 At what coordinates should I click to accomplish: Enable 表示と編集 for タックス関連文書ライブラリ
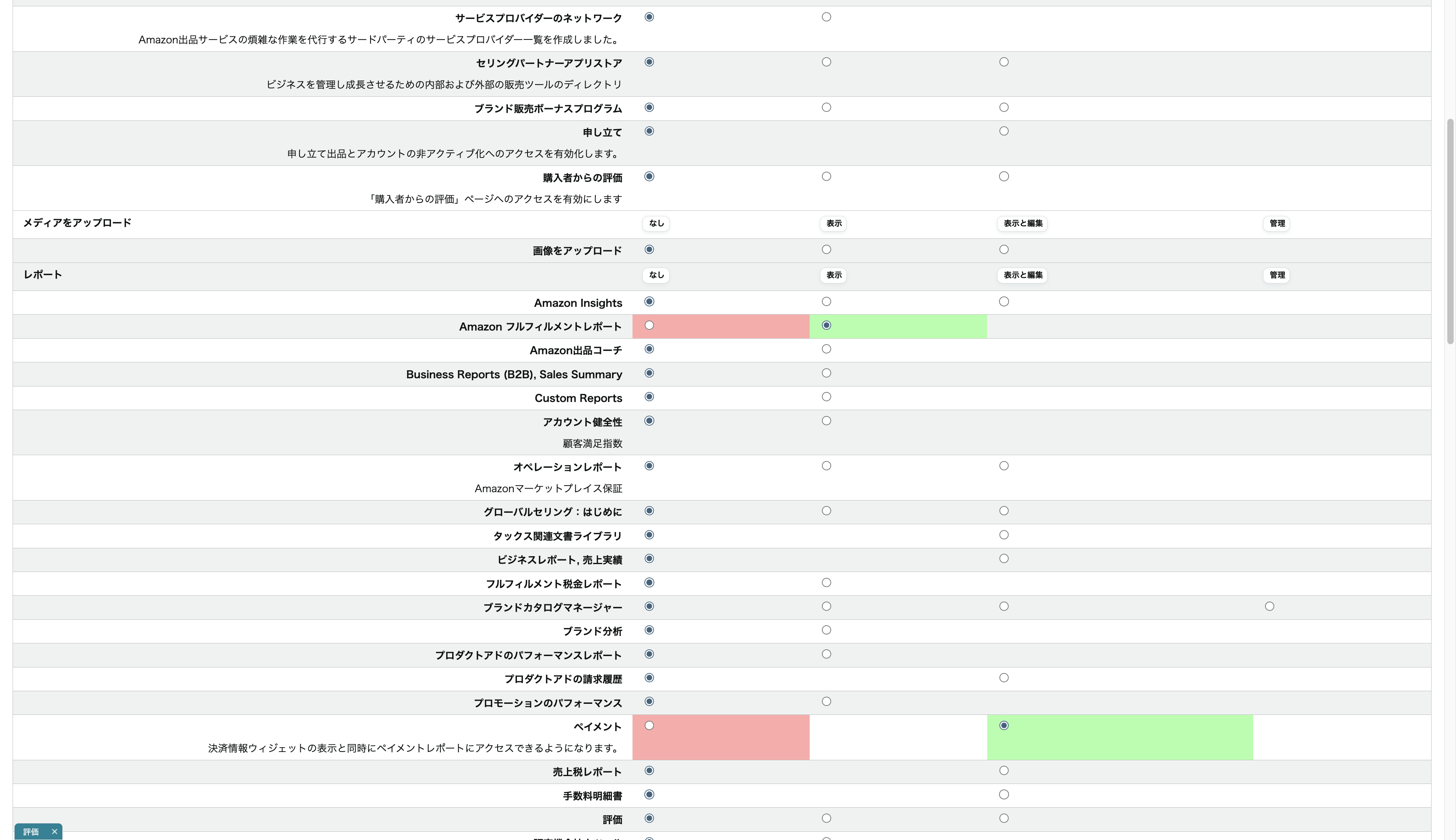(x=1004, y=535)
